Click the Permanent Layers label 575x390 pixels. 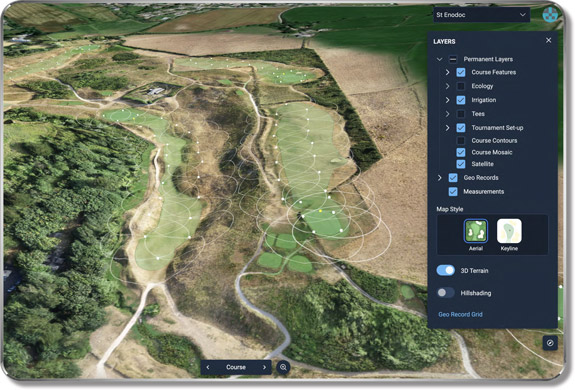(x=488, y=59)
